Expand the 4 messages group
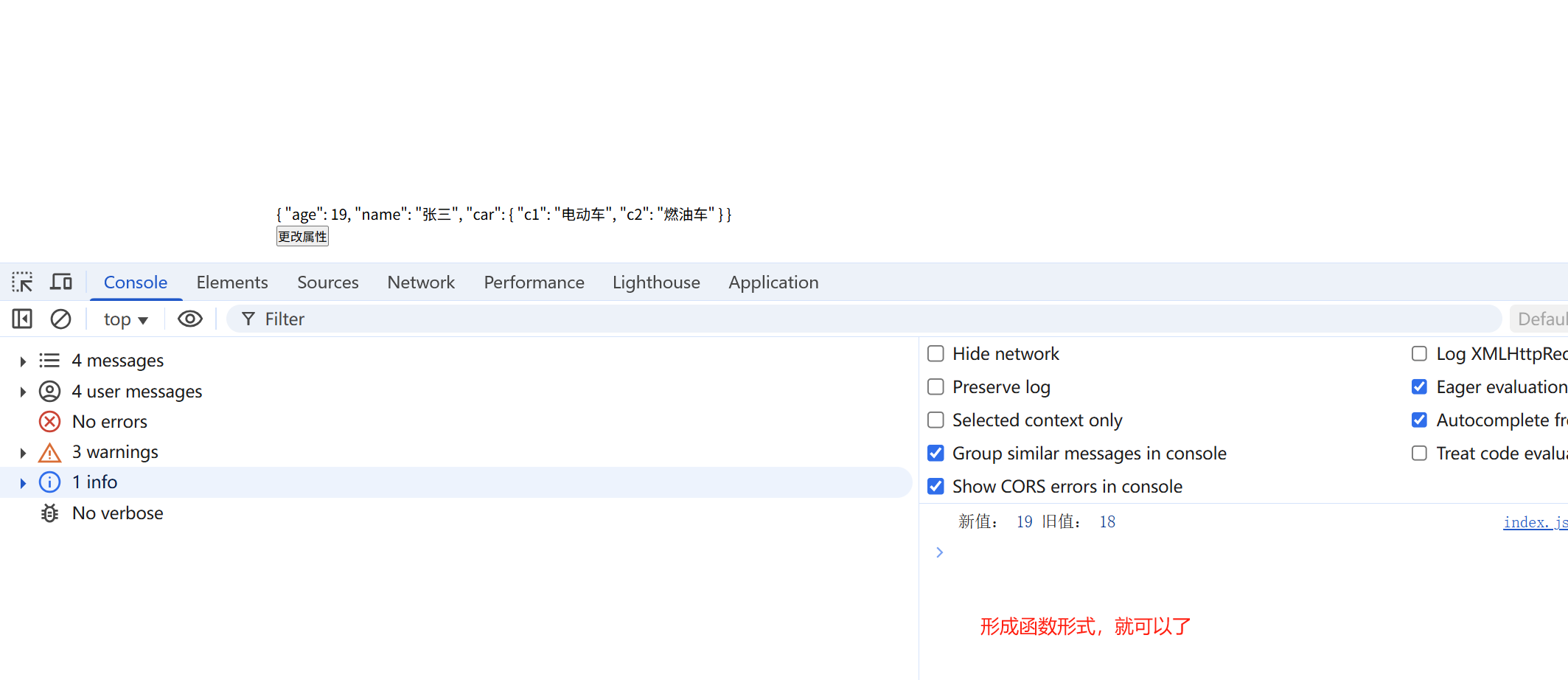This screenshot has width=1568, height=680. coord(23,361)
